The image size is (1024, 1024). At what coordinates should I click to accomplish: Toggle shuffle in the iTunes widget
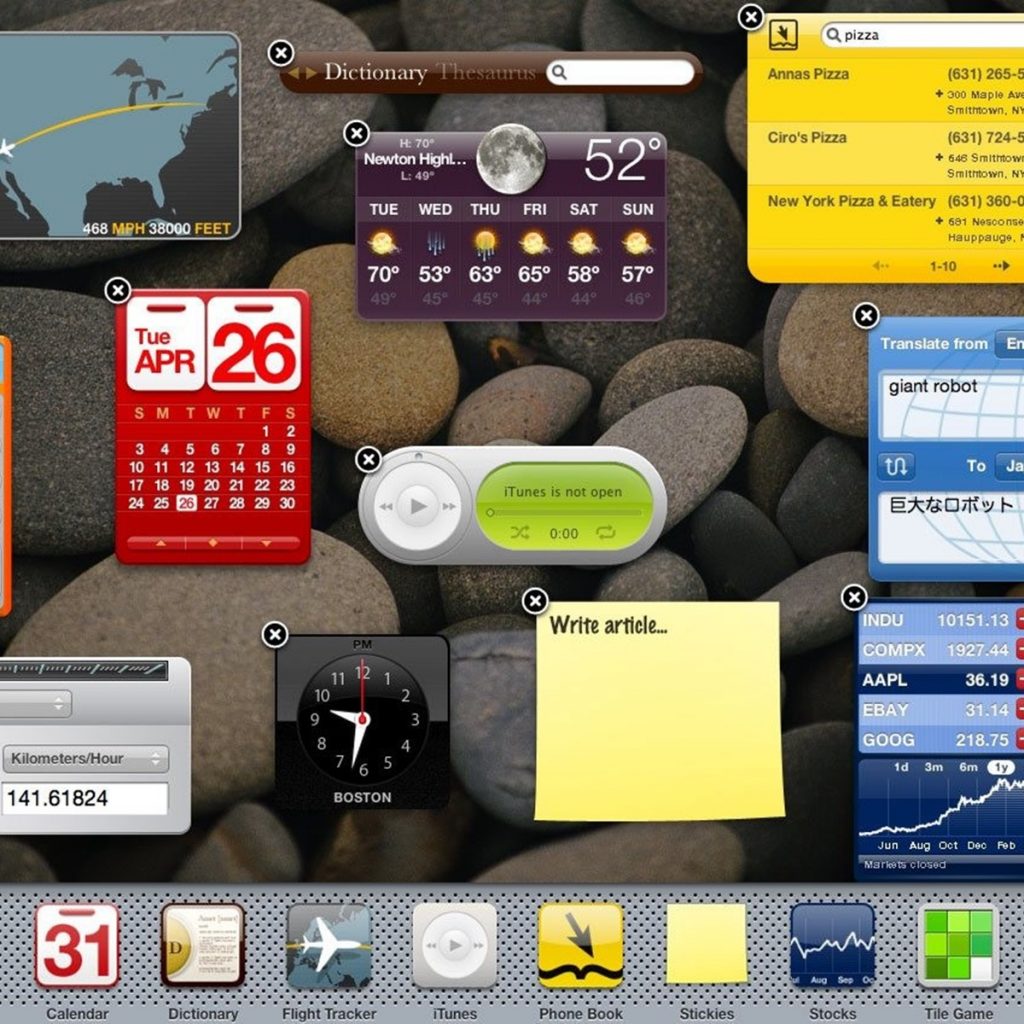(520, 533)
